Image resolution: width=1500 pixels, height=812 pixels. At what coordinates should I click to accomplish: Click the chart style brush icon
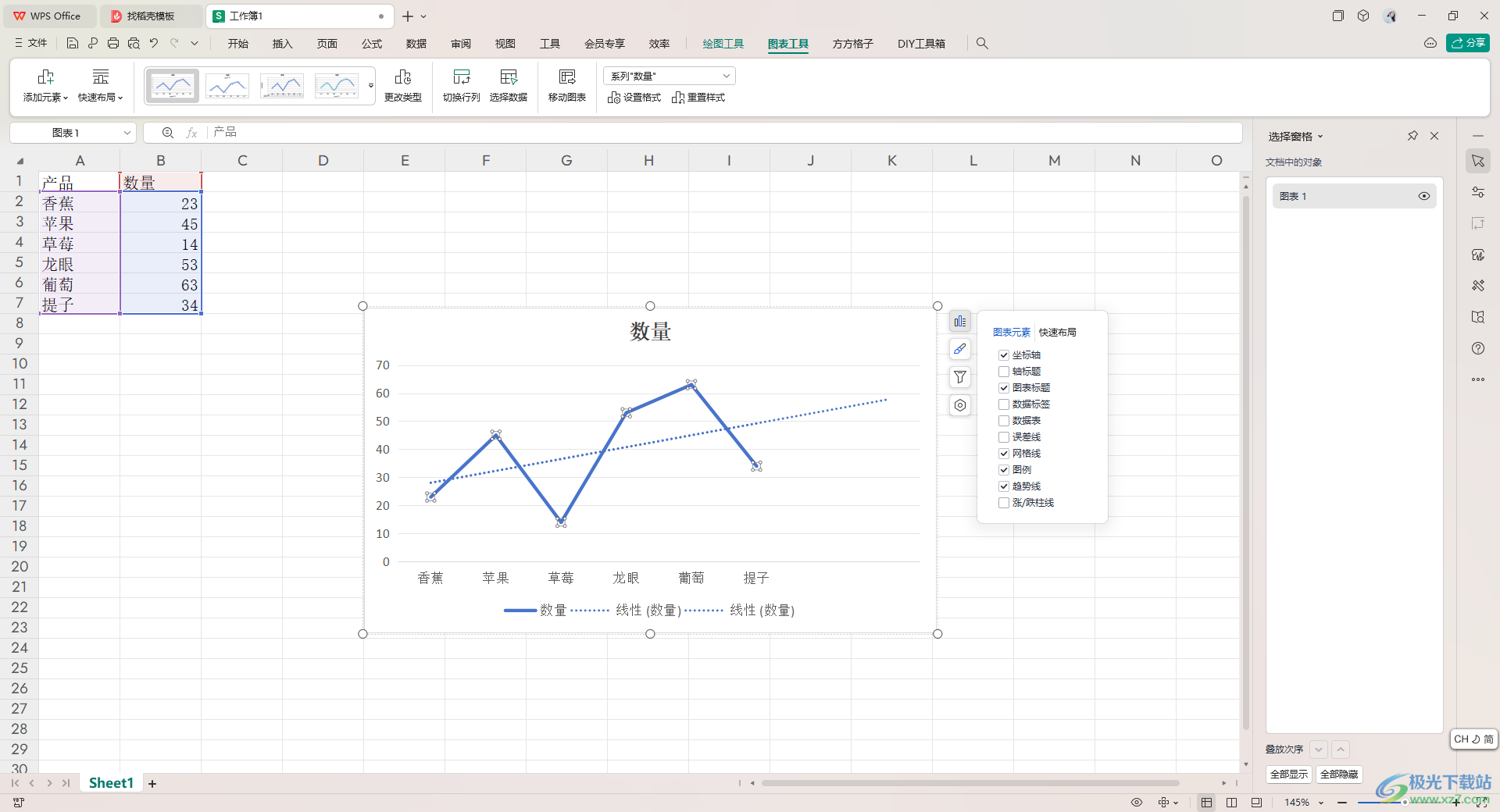[960, 349]
